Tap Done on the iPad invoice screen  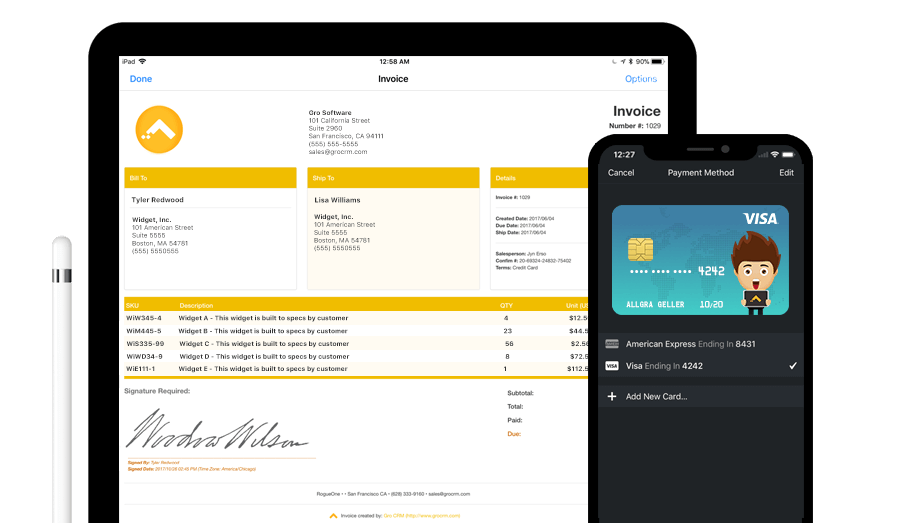[141, 79]
